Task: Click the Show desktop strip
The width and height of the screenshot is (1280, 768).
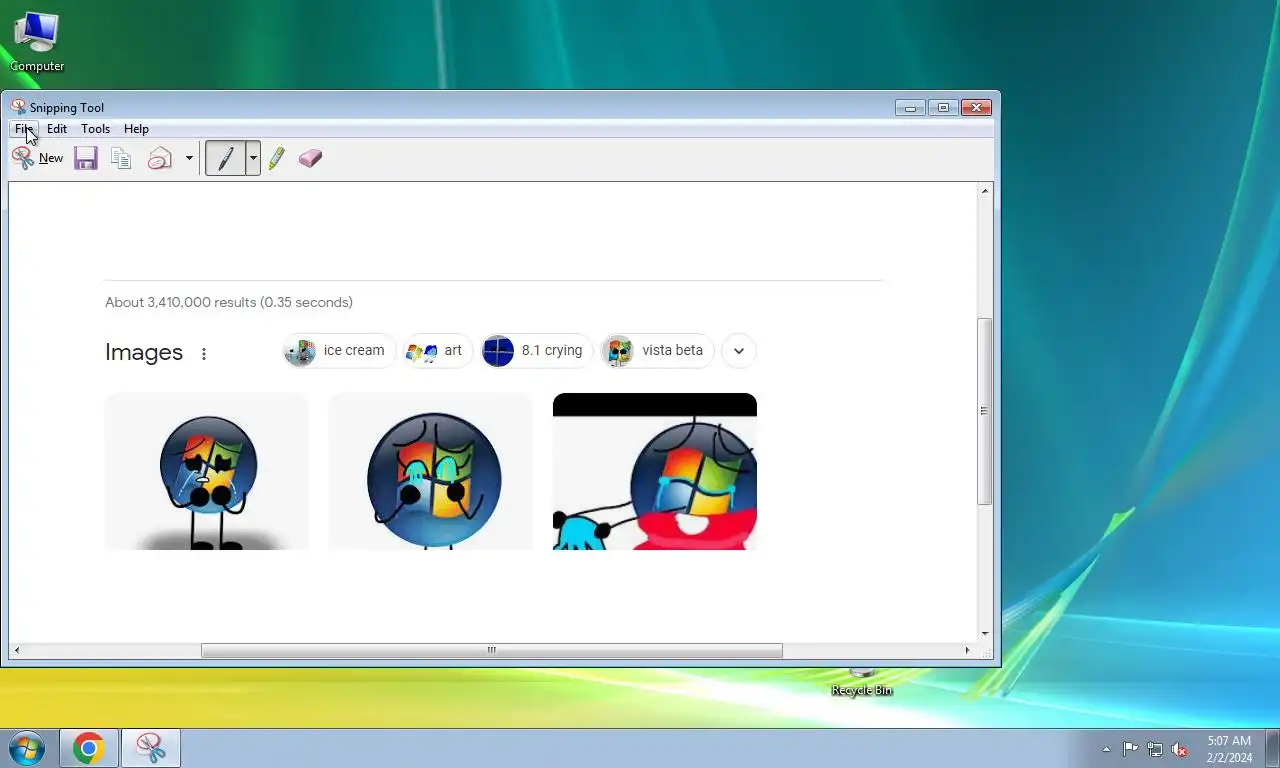Action: [1272, 749]
